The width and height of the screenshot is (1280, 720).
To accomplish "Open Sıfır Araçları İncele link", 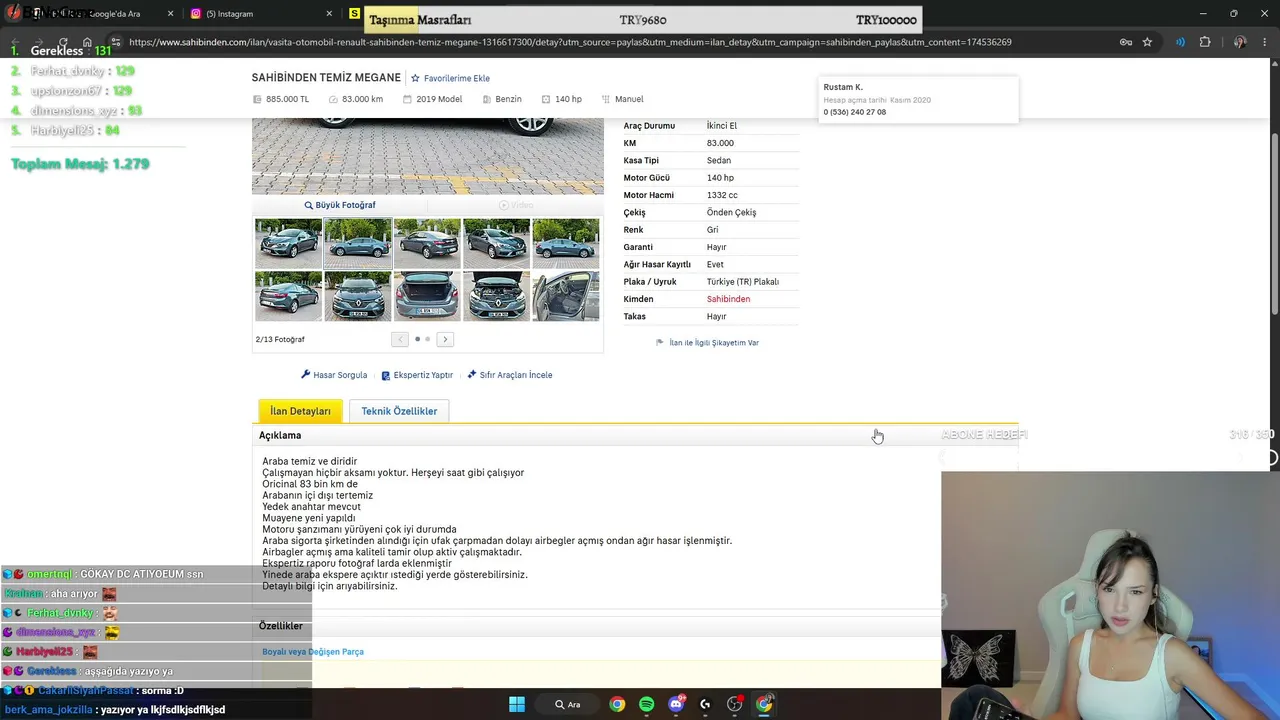I will pos(510,375).
